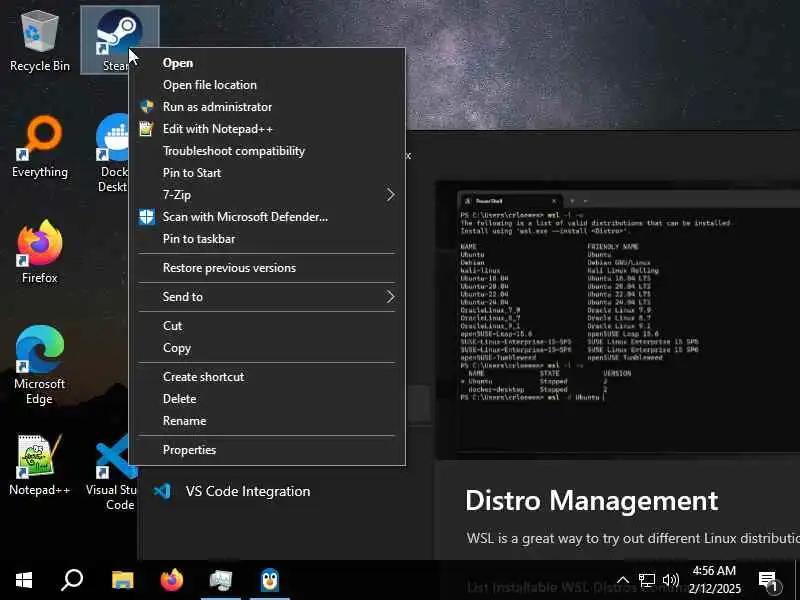This screenshot has height=600, width=800.
Task: Expand the Send to submenu
Action: (x=267, y=296)
